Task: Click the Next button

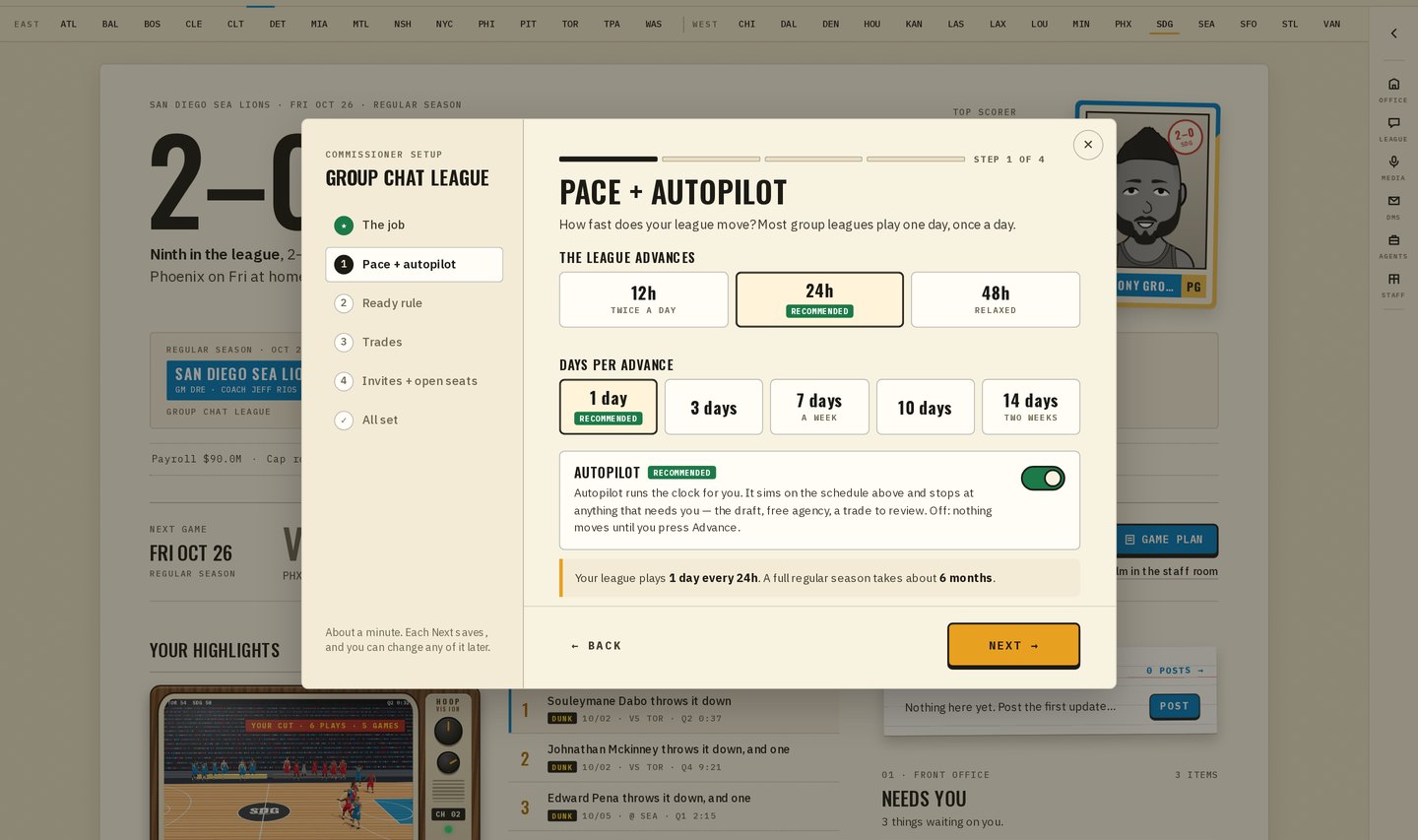Action: 1013,645
